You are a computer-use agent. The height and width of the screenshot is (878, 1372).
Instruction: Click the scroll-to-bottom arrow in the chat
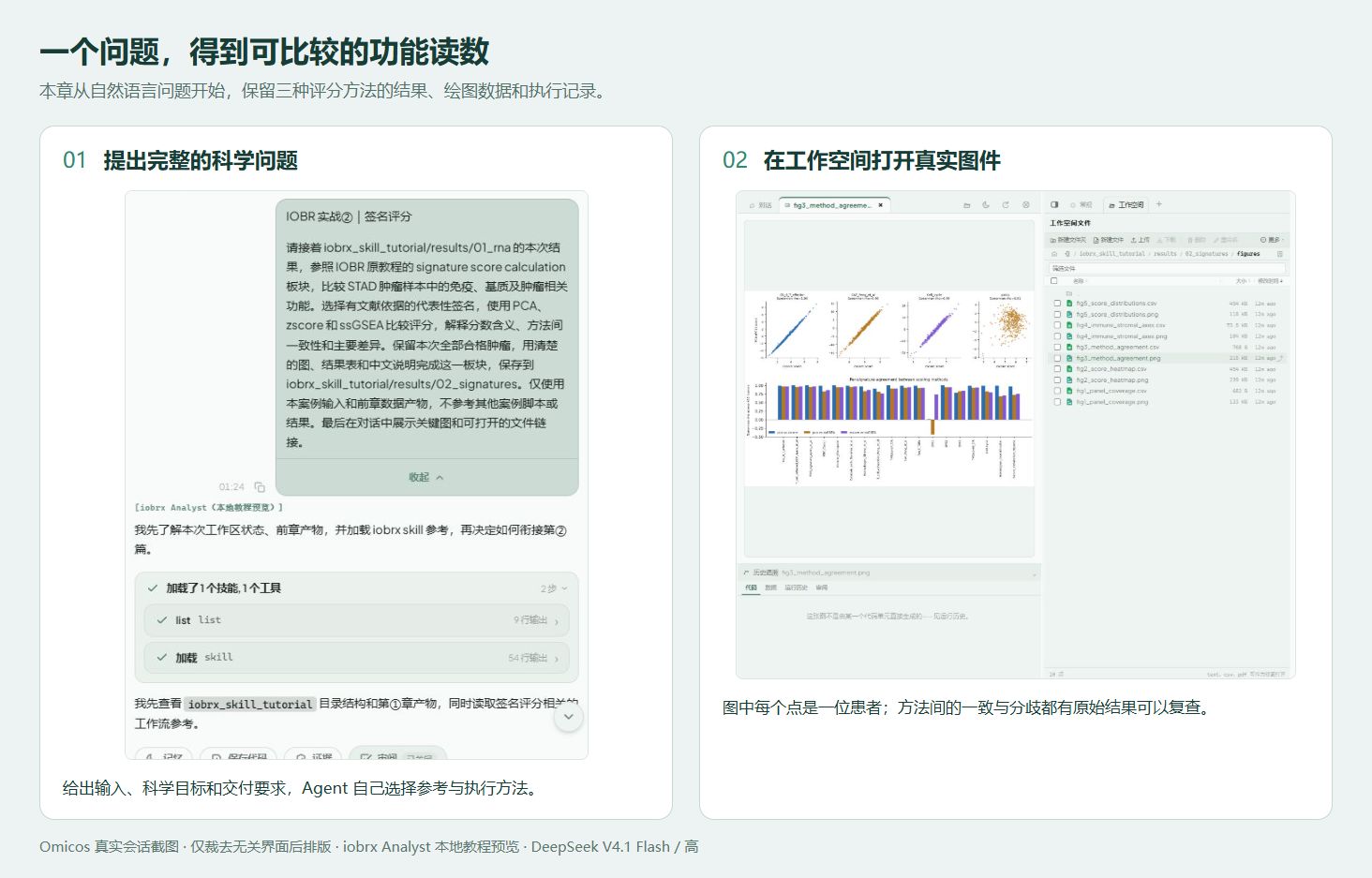pyautogui.click(x=569, y=718)
